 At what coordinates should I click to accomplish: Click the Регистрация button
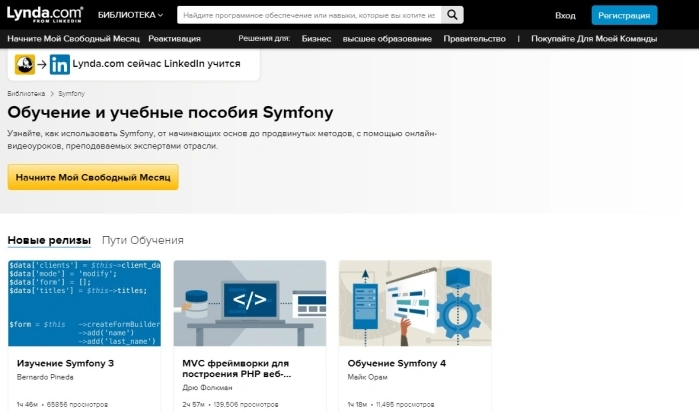click(624, 15)
